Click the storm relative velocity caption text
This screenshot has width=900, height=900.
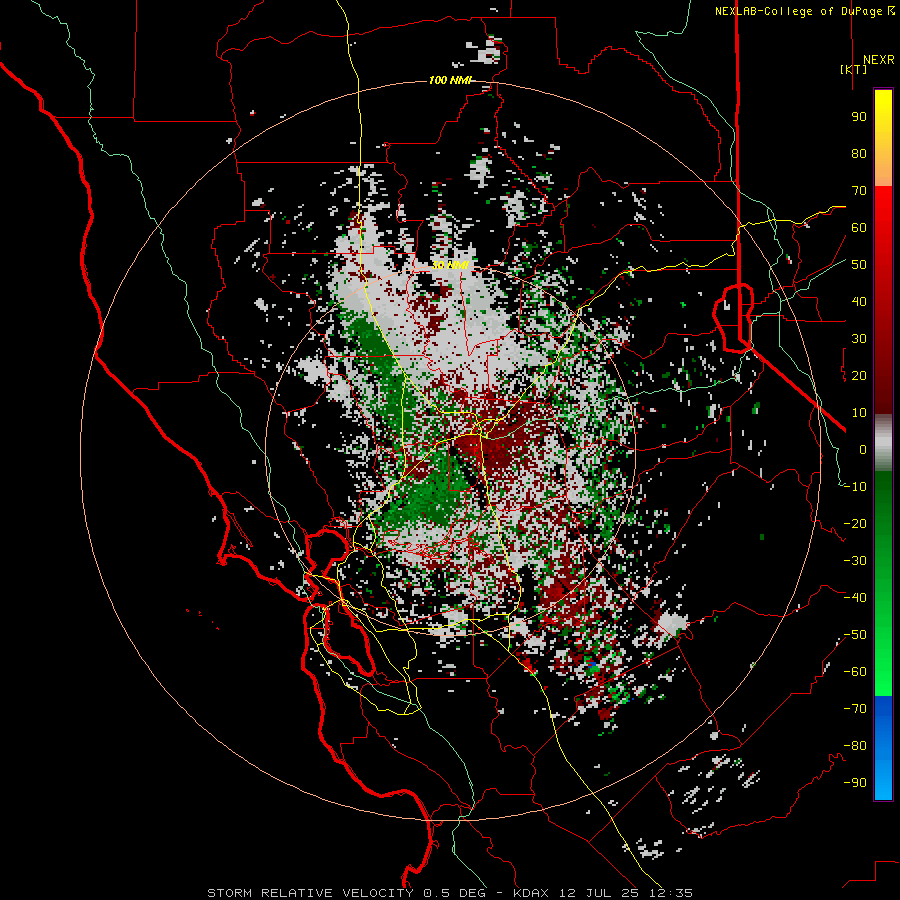[449, 893]
